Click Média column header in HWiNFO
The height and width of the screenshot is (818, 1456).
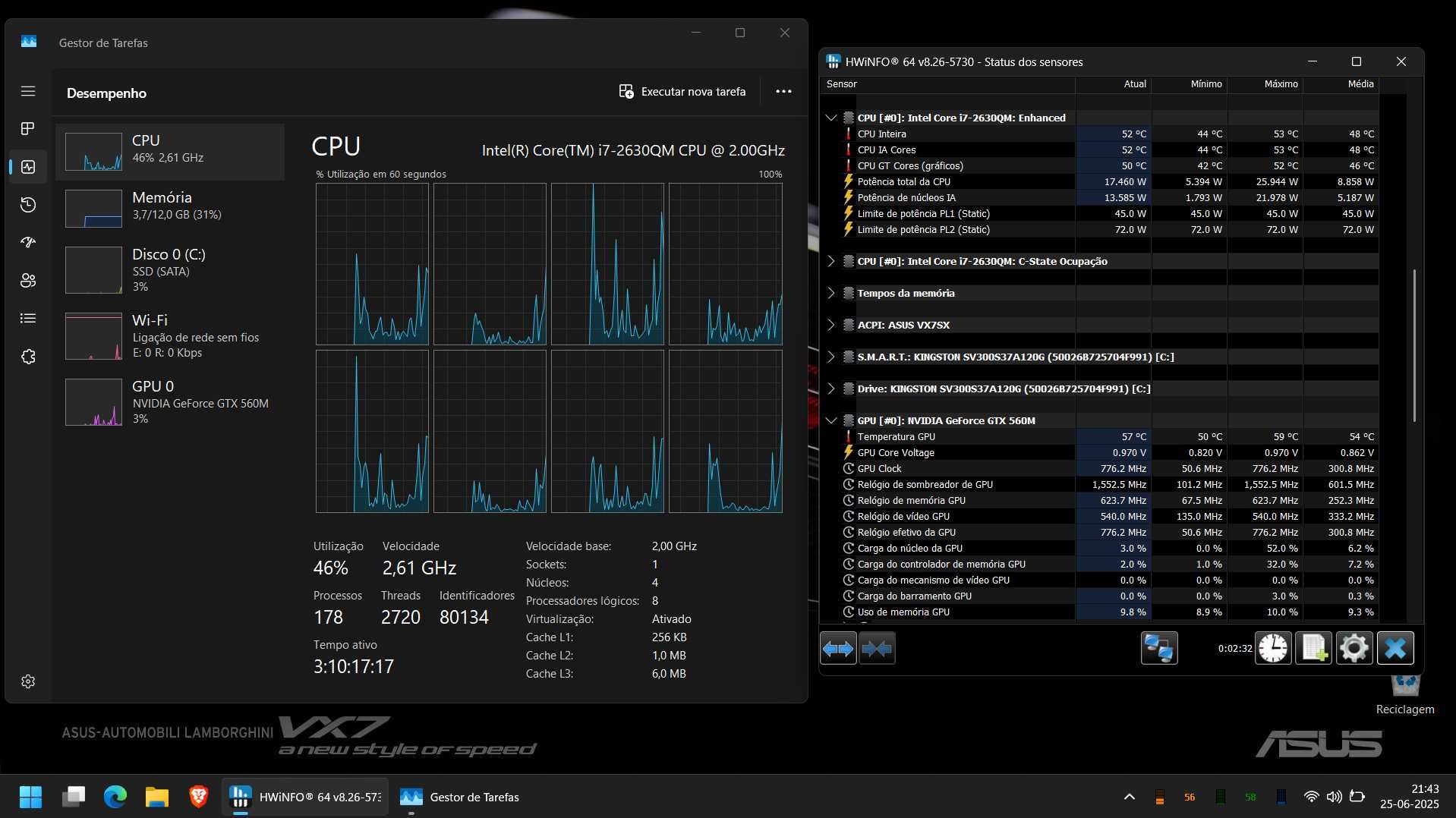pos(1341,84)
